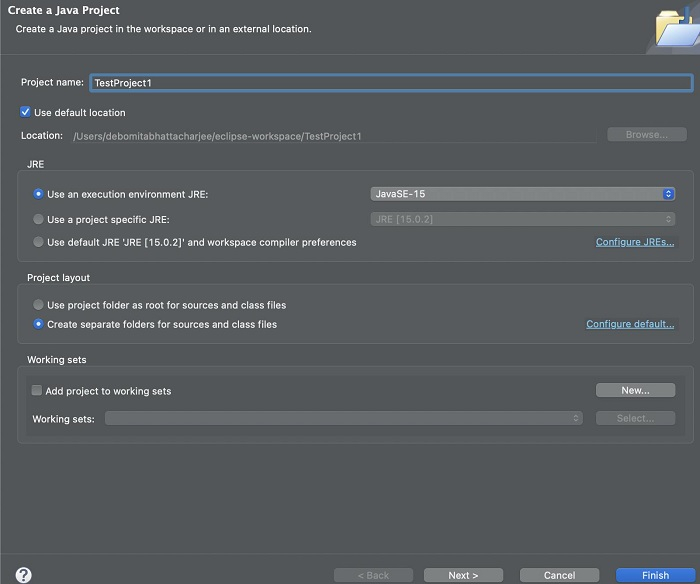This screenshot has width=700, height=584.
Task: Open the project specific JRE dropdown
Action: [523, 219]
